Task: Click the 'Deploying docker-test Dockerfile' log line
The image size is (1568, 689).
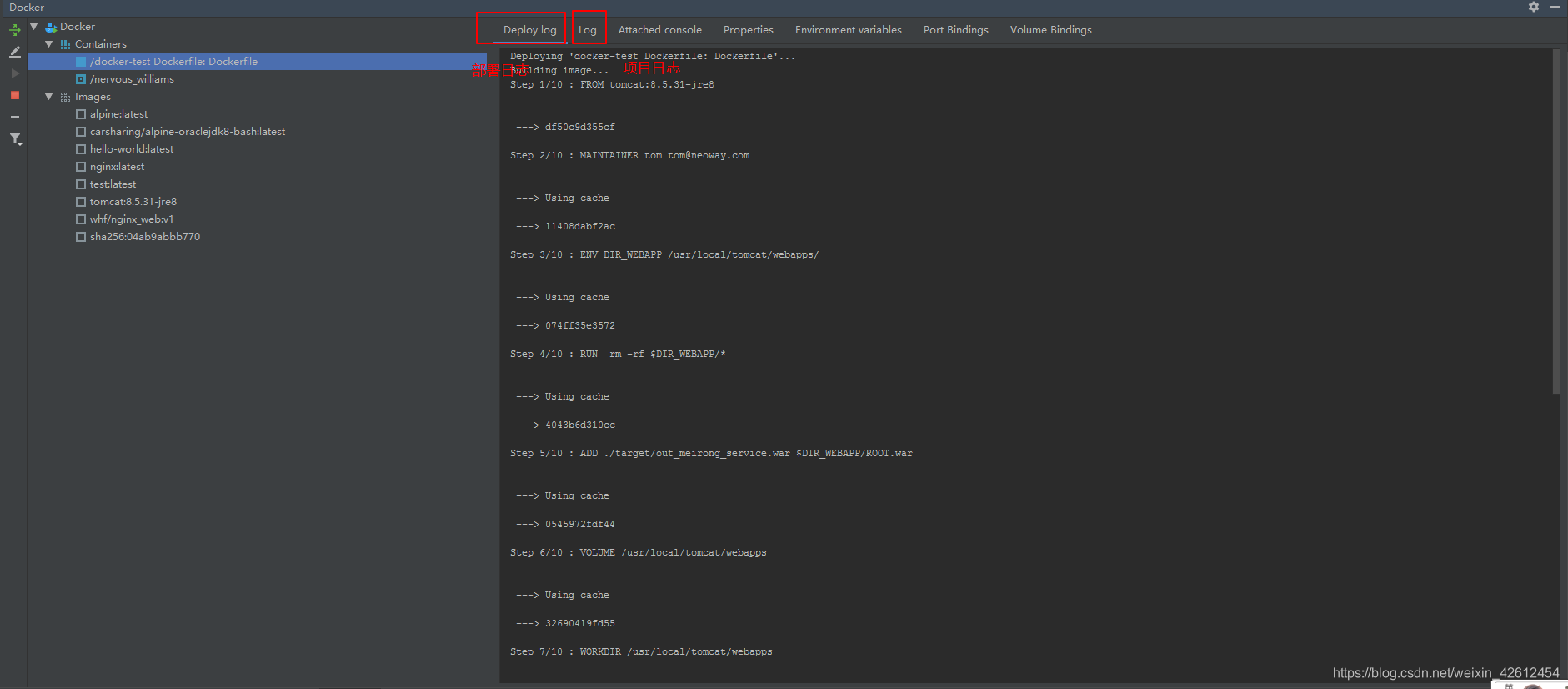Action: tap(653, 57)
